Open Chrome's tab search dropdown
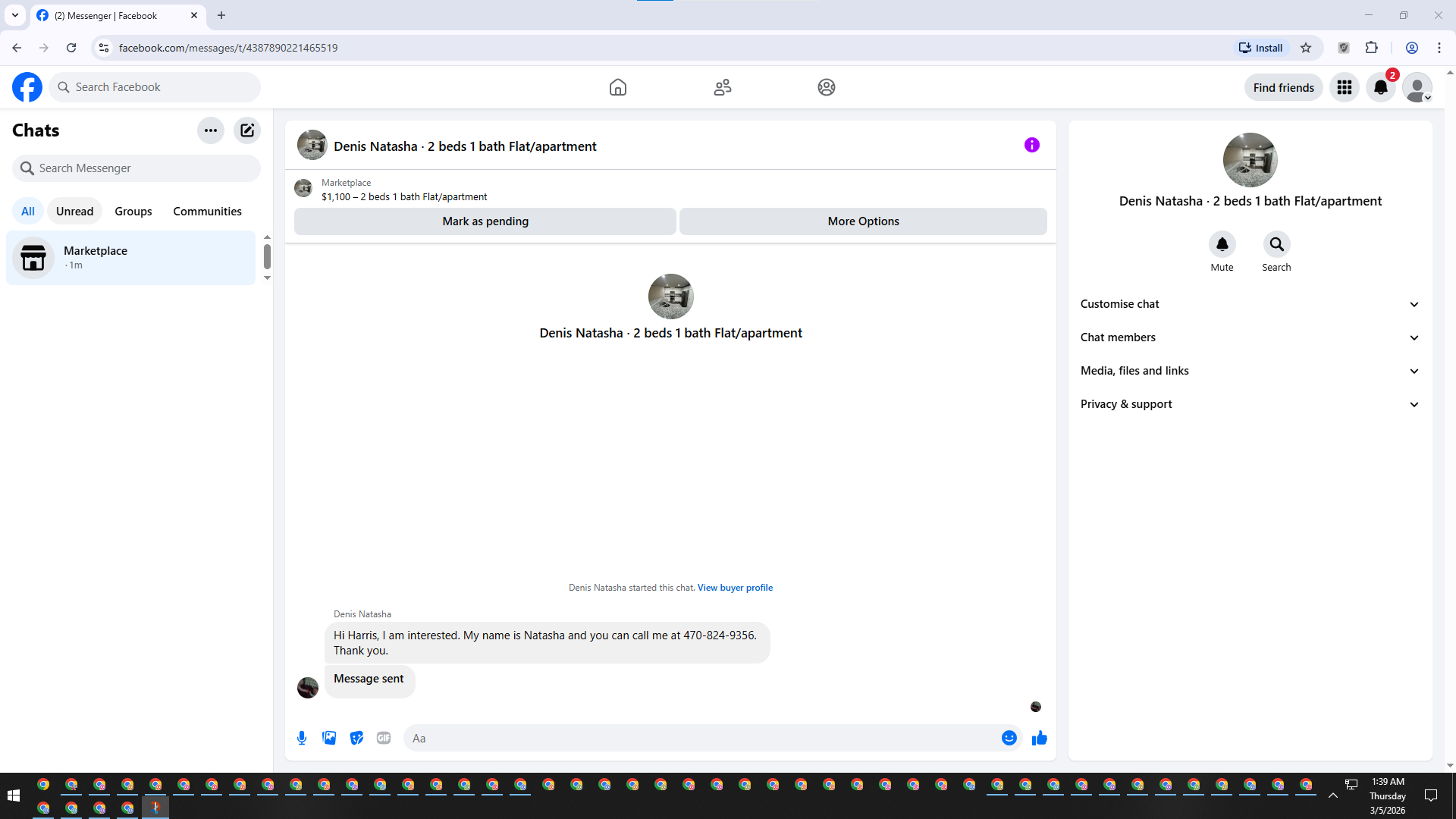This screenshot has height=819, width=1456. (15, 15)
